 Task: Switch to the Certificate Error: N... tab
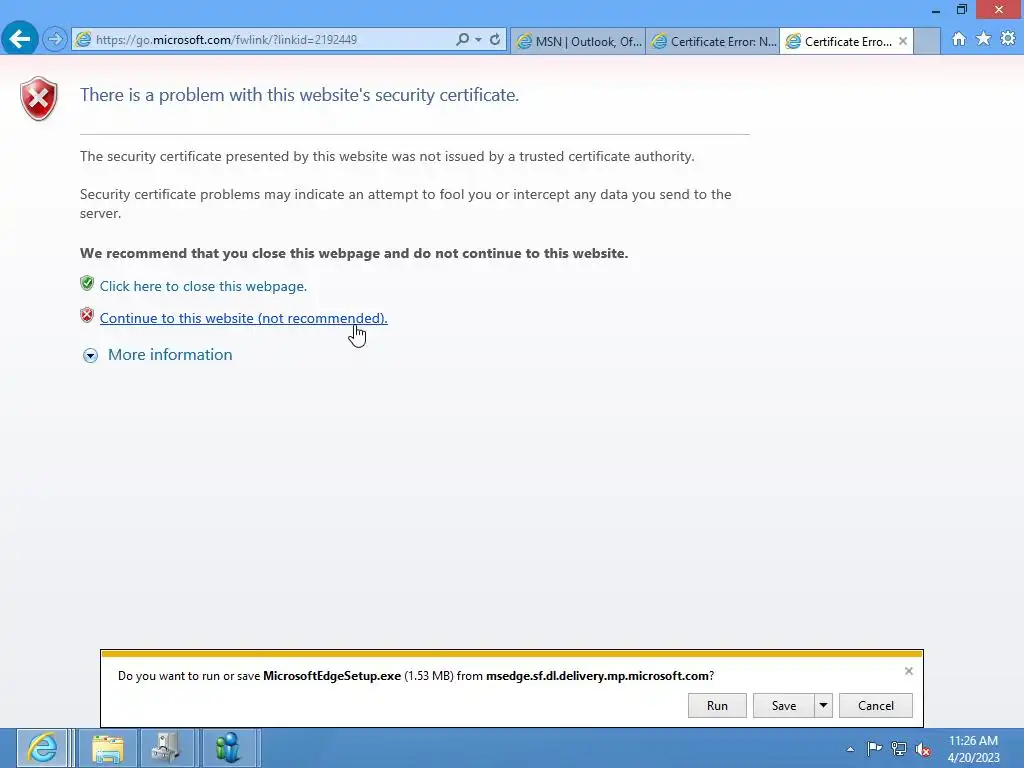click(x=712, y=41)
